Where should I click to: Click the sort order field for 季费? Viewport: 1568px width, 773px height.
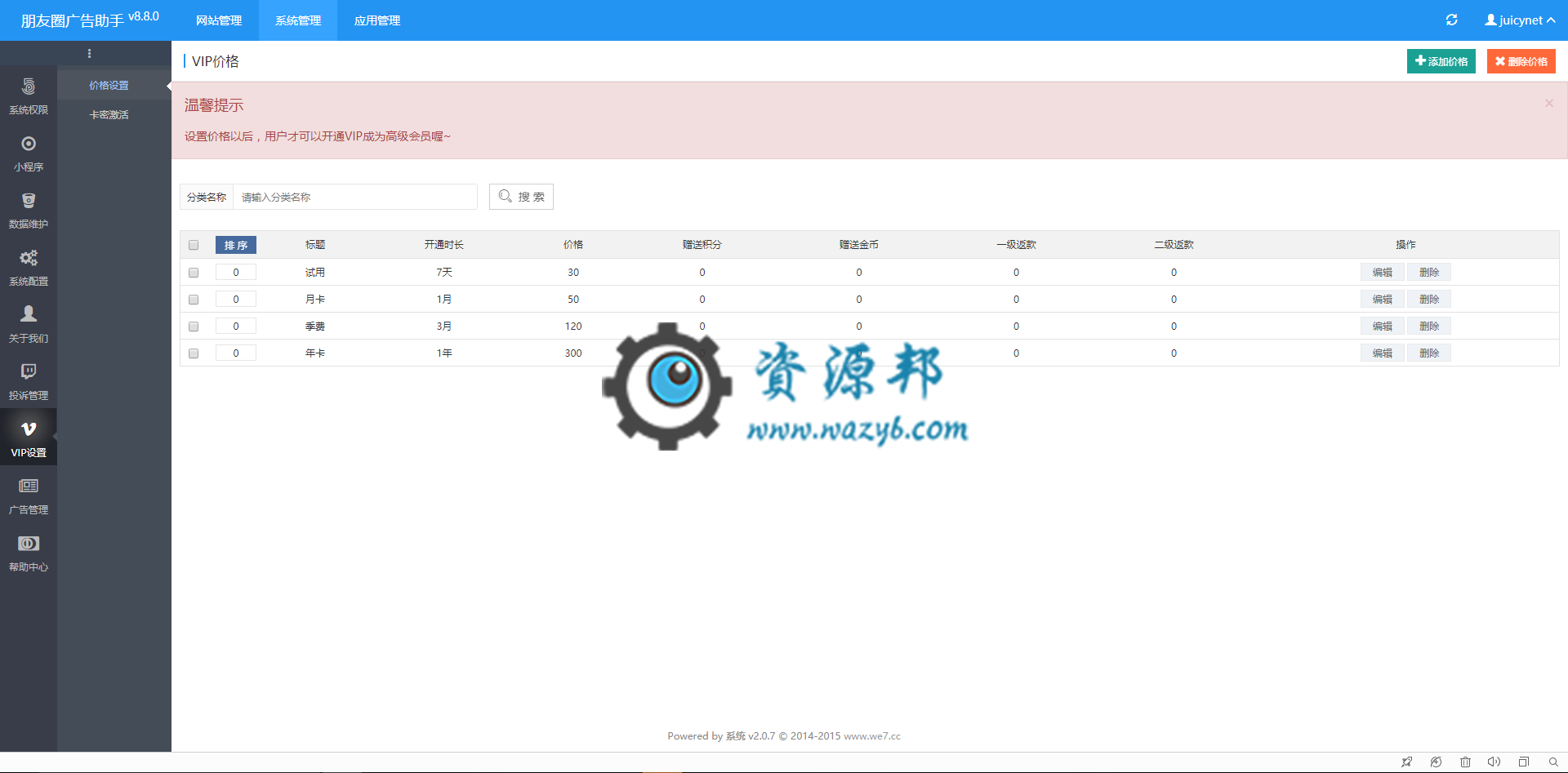(236, 327)
